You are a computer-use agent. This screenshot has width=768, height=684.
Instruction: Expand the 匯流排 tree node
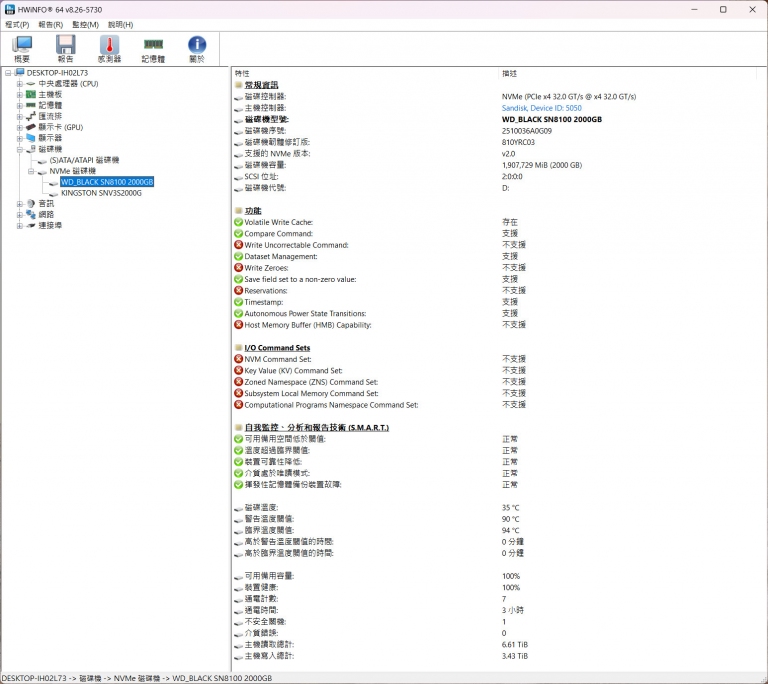(20, 116)
